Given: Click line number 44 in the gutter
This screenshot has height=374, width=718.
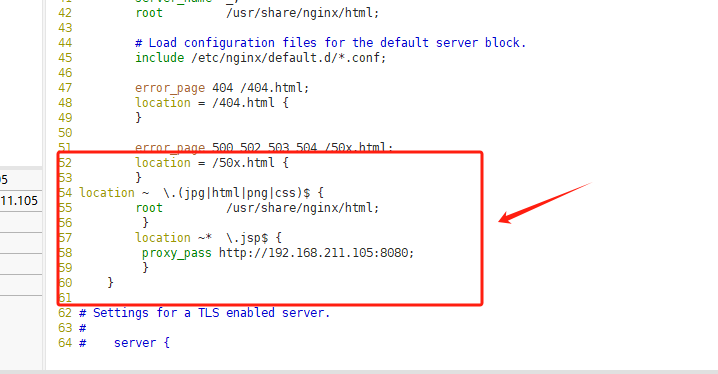Looking at the screenshot, I should point(65,43).
